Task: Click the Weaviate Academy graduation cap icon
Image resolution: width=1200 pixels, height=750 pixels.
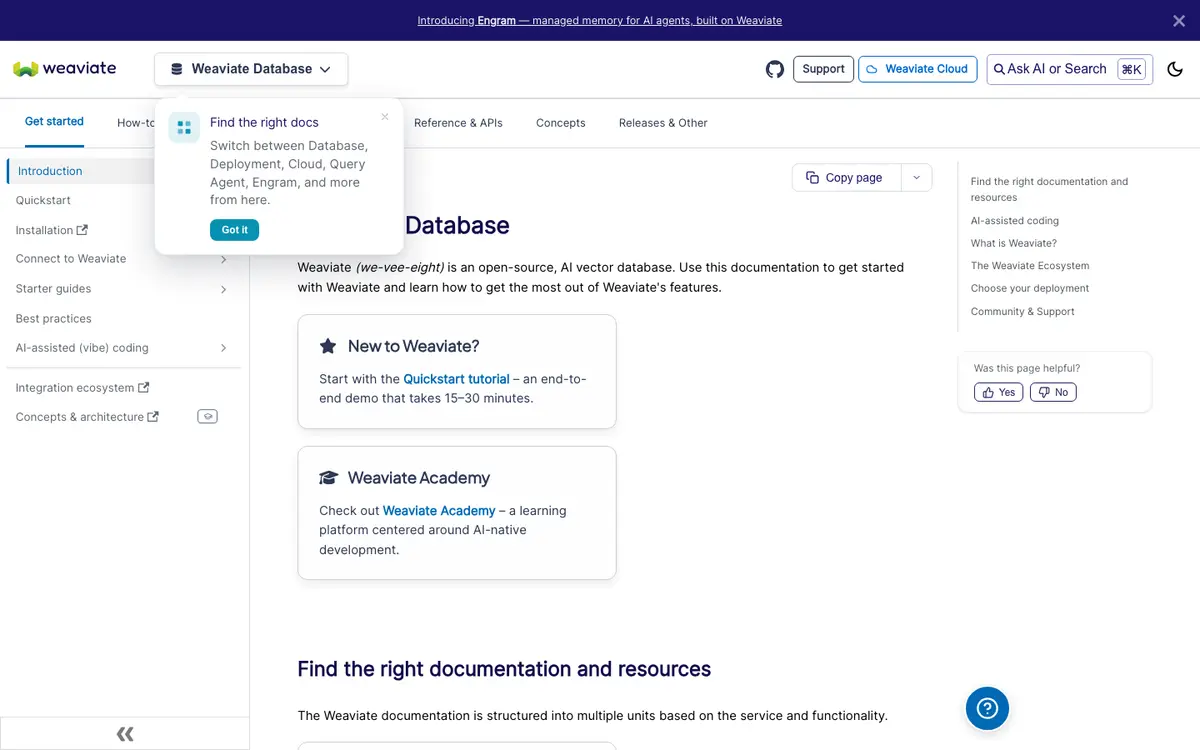Action: pyautogui.click(x=328, y=478)
